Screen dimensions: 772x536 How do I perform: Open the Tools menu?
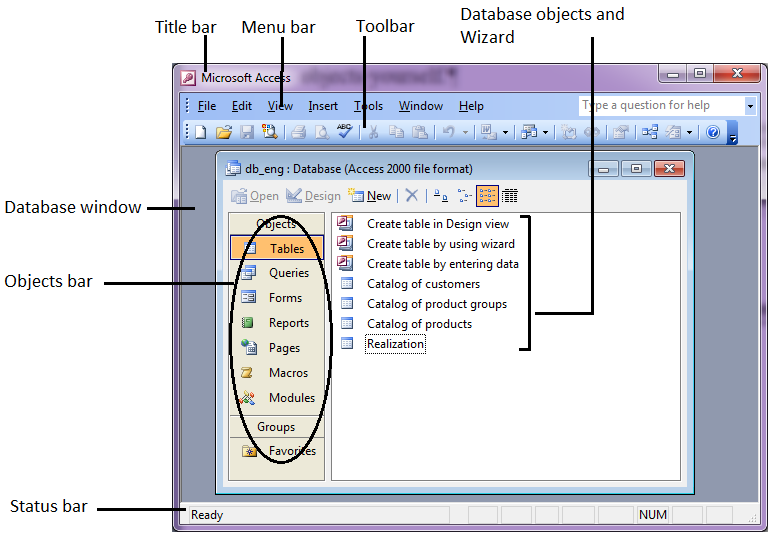[x=368, y=106]
